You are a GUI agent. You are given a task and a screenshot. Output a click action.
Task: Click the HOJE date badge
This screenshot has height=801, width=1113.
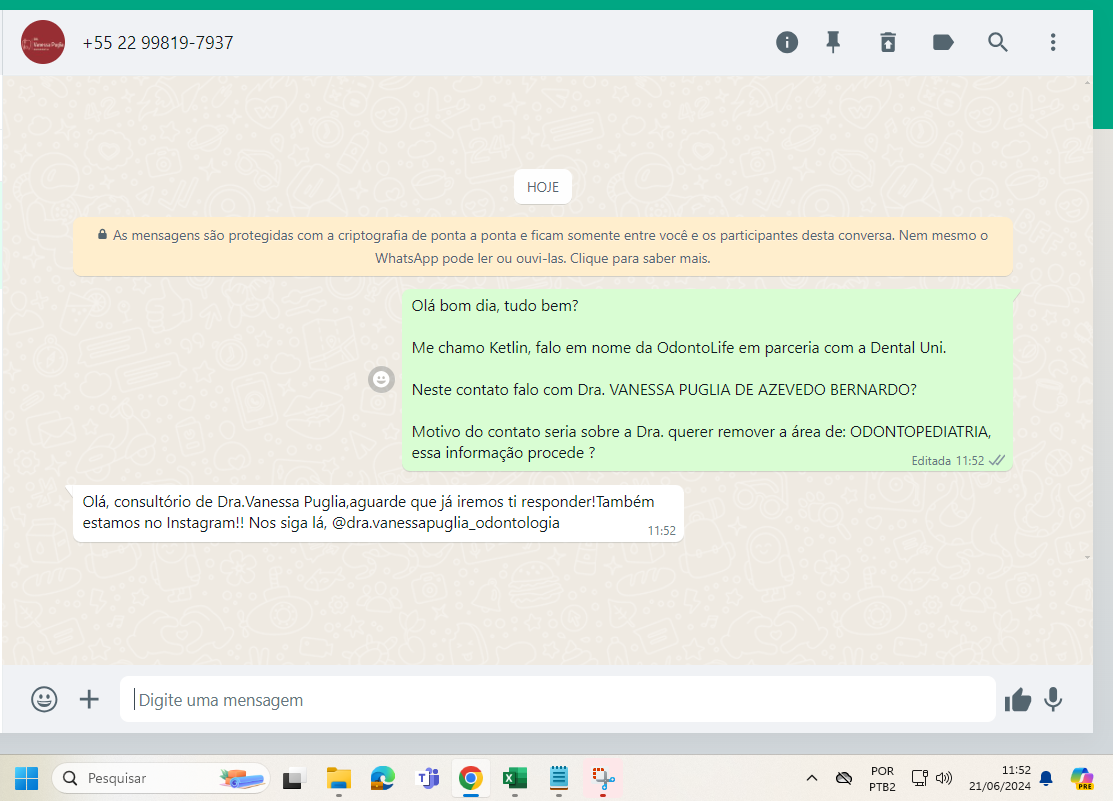tap(543, 187)
